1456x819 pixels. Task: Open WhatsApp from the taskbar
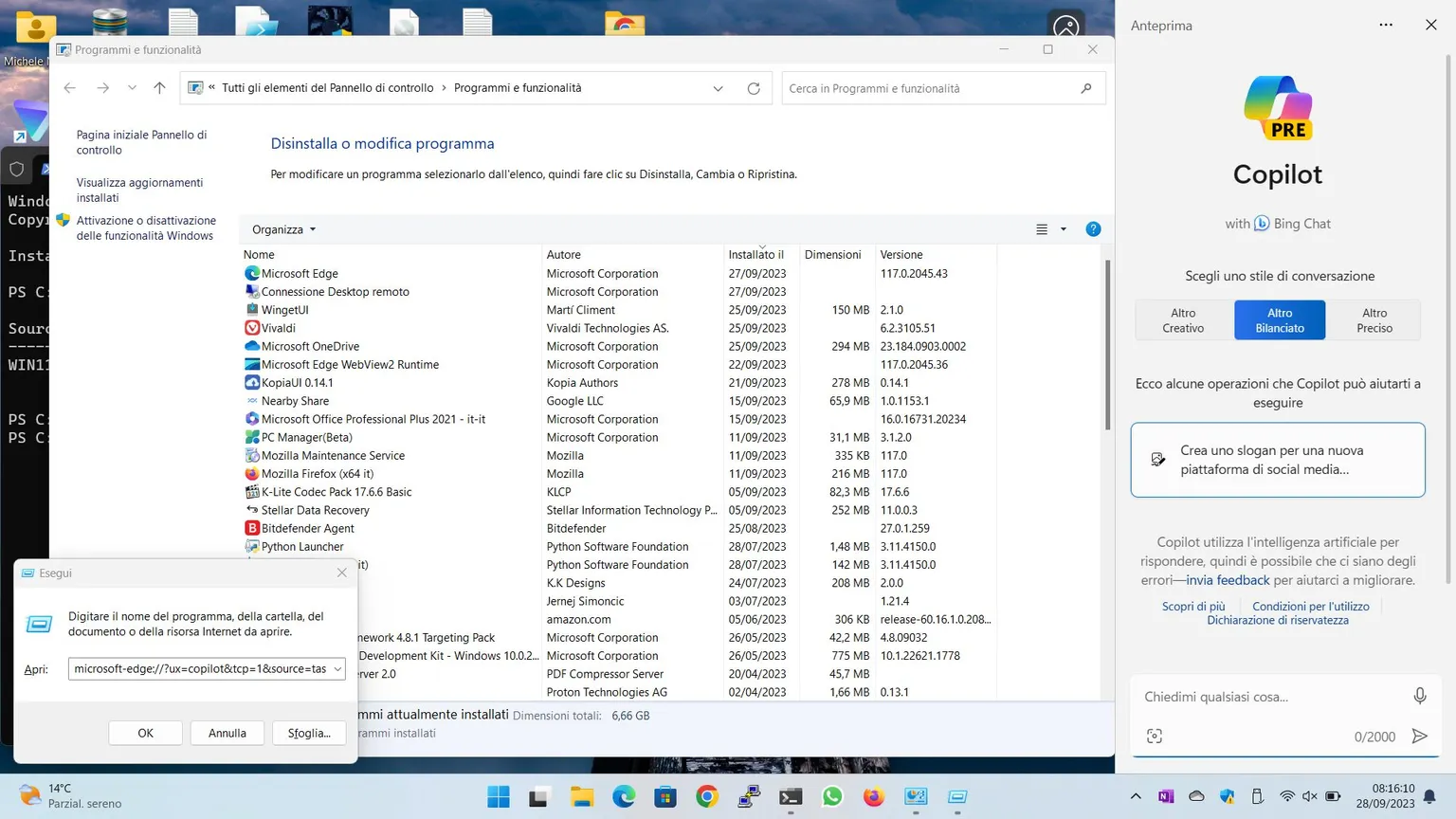tap(831, 797)
